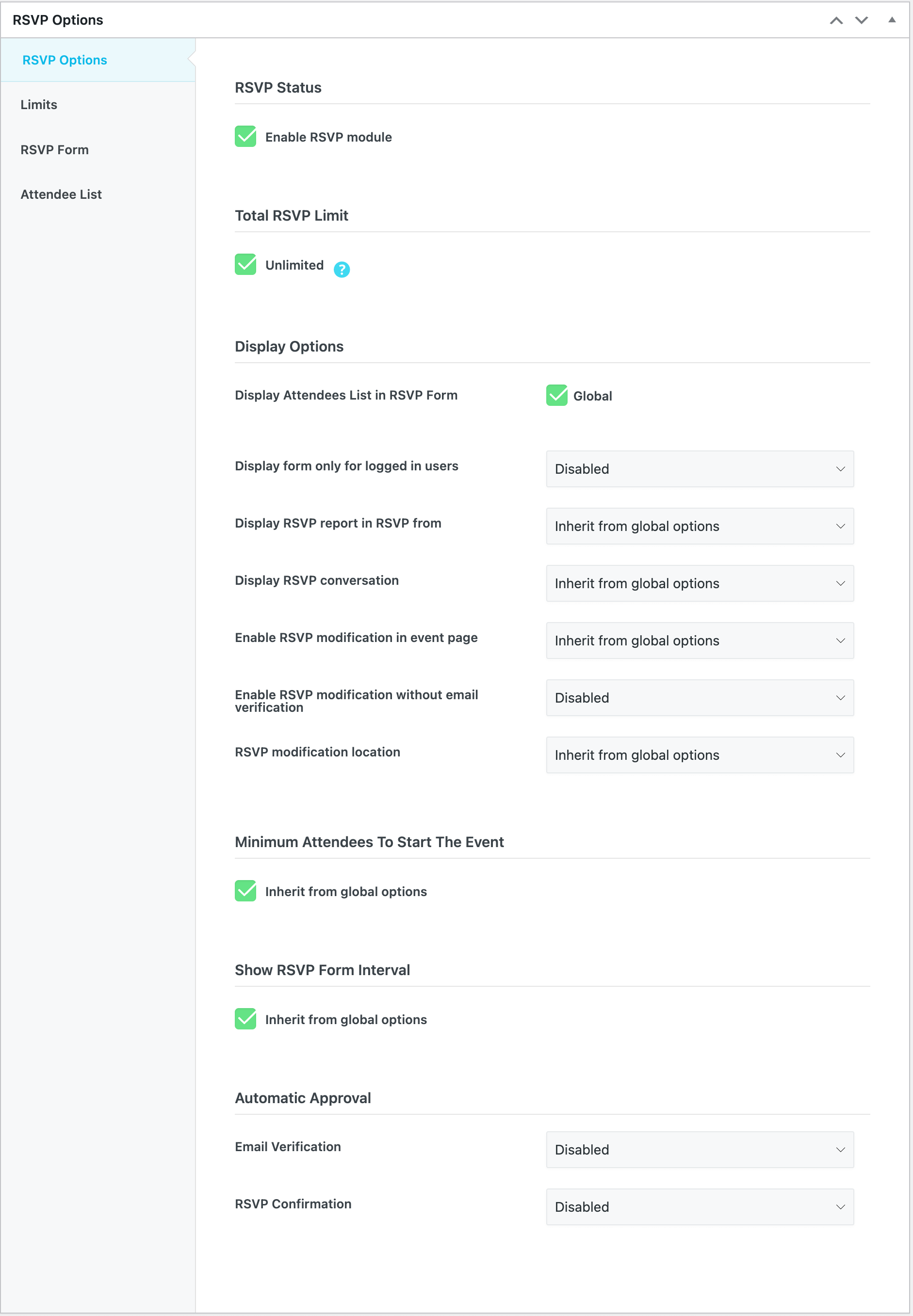Open the RSVP Form tab
The height and width of the screenshot is (1316, 913).
54,150
